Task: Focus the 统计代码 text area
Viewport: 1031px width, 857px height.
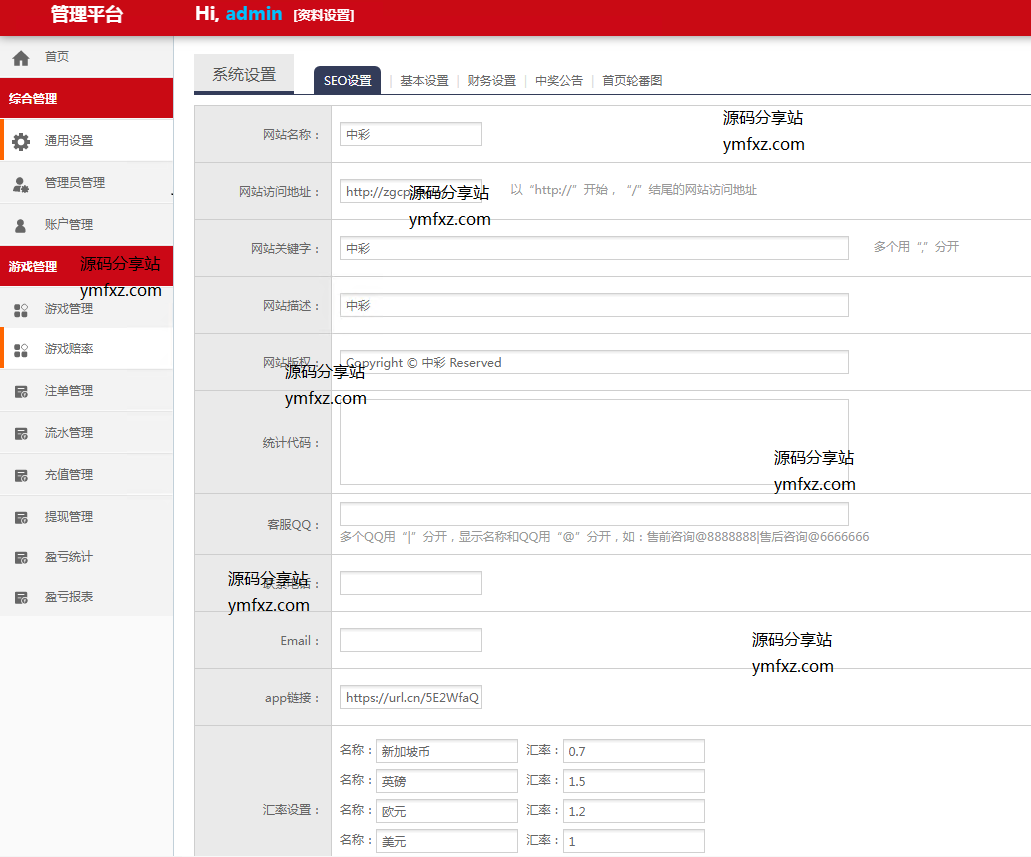Action: (x=594, y=442)
